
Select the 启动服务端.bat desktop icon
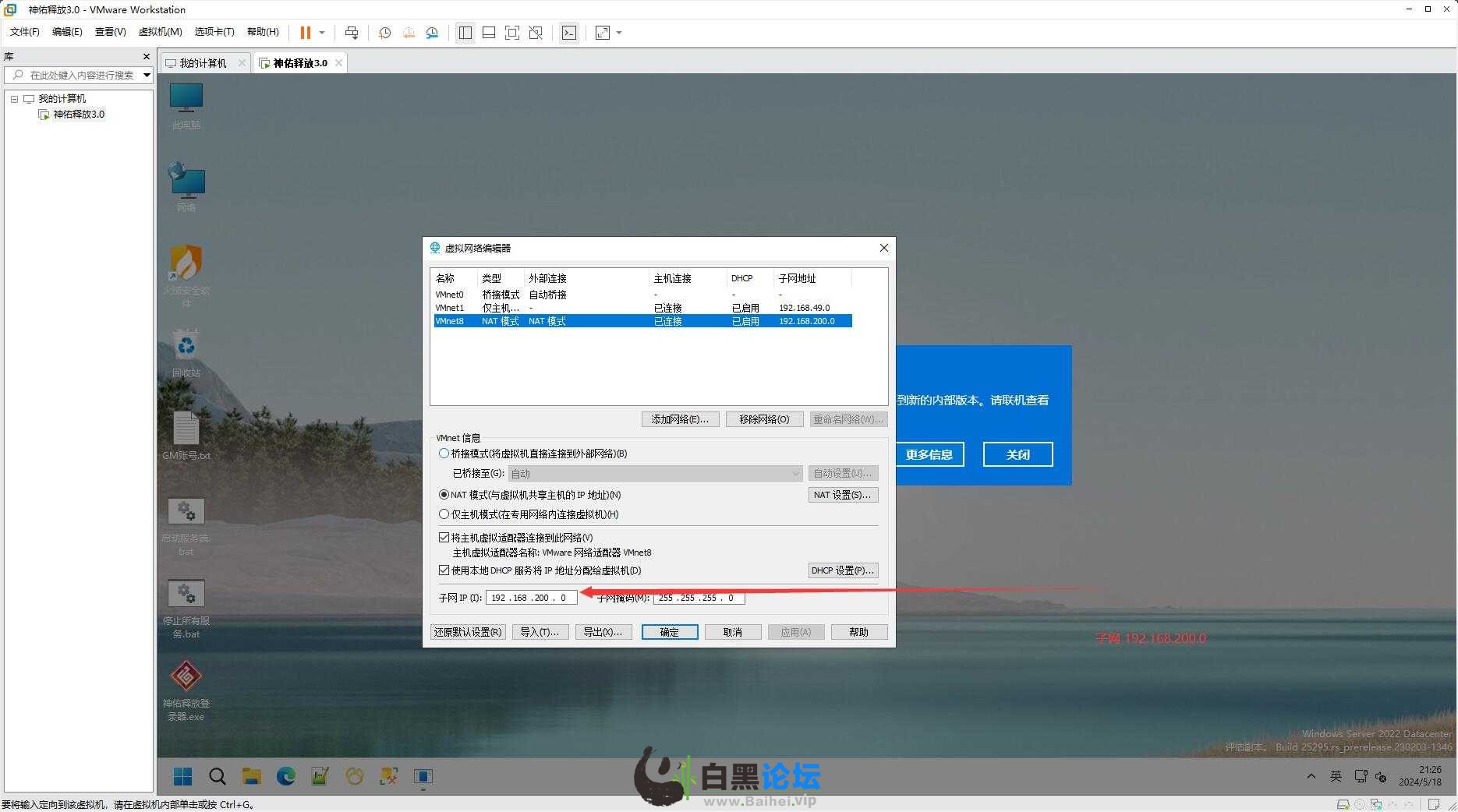click(186, 528)
